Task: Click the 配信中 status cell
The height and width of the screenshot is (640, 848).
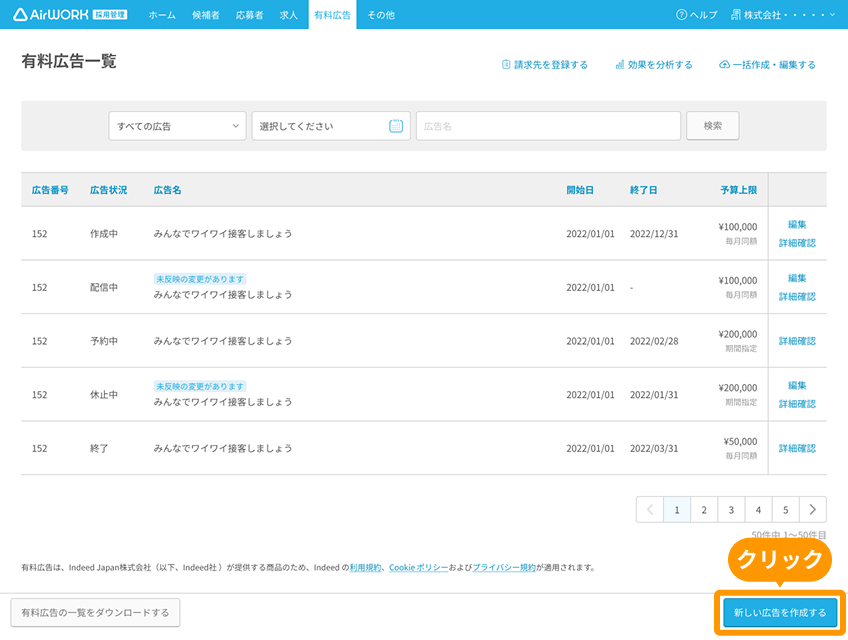Action: 104,287
